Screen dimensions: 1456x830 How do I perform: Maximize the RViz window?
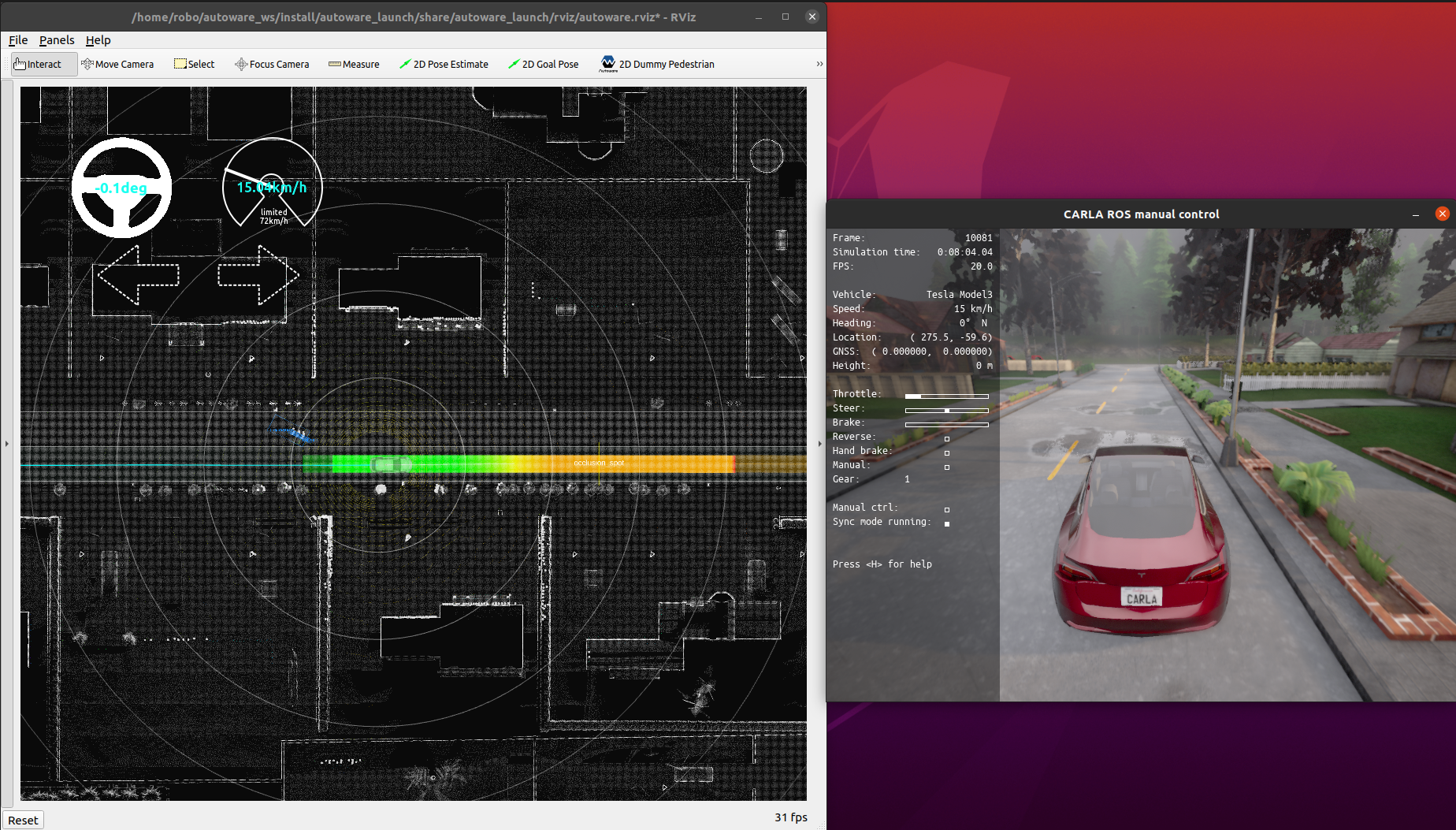[786, 17]
